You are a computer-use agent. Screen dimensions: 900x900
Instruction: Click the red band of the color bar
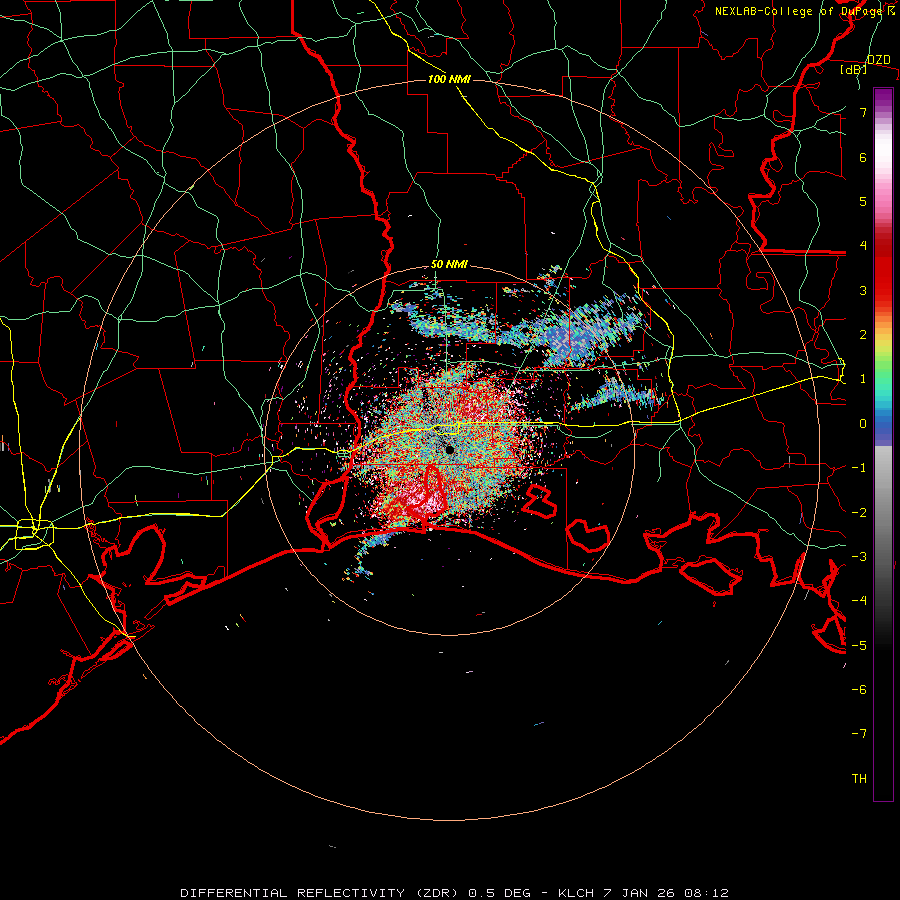(883, 270)
